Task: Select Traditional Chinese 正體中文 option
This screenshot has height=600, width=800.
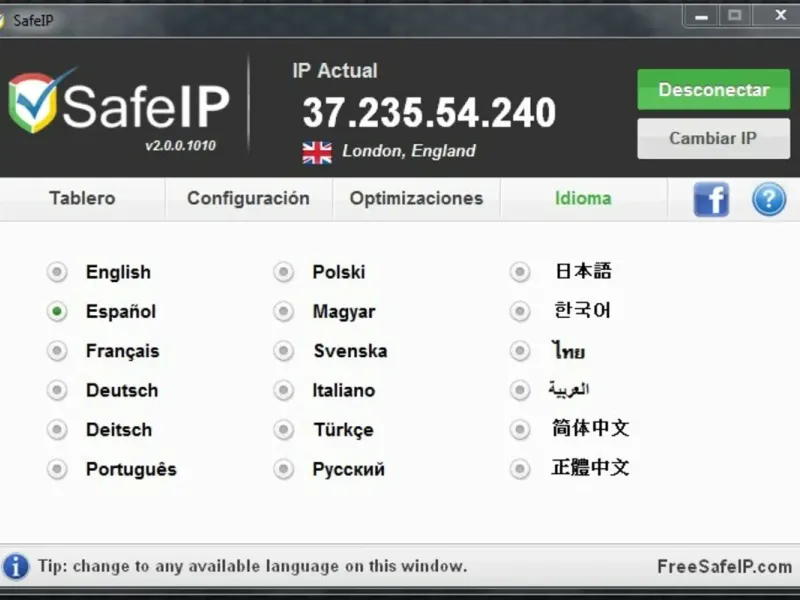Action: (x=520, y=469)
